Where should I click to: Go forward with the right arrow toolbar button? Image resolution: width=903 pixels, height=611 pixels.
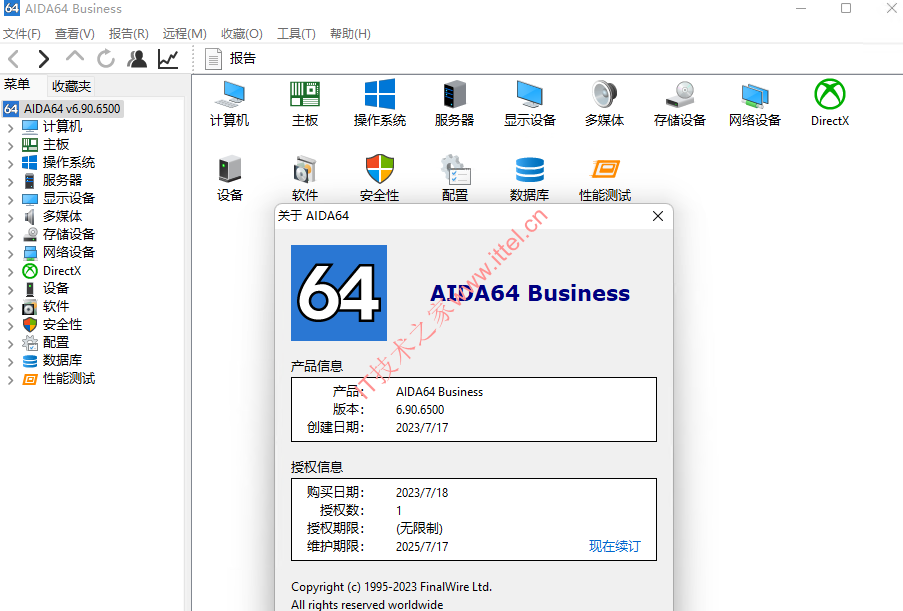[x=44, y=59]
